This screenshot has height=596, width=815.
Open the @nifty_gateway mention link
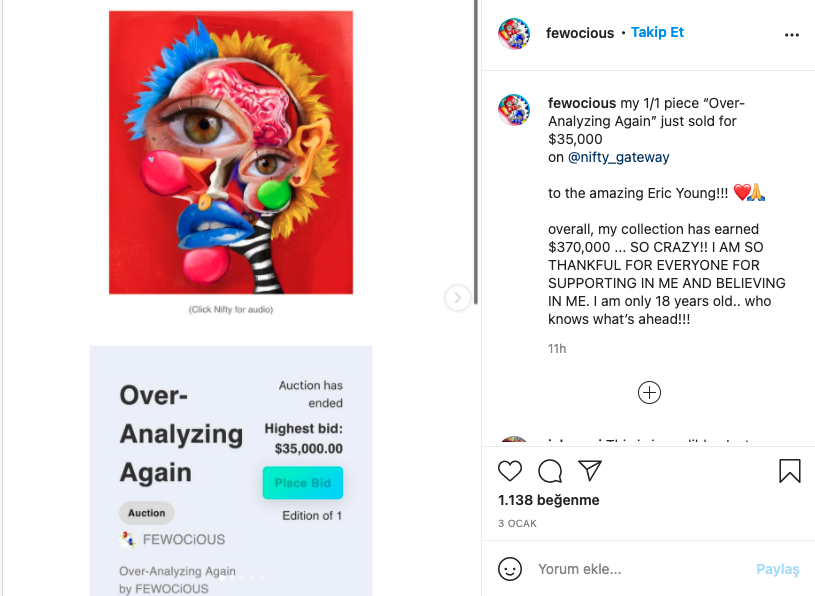coord(619,157)
